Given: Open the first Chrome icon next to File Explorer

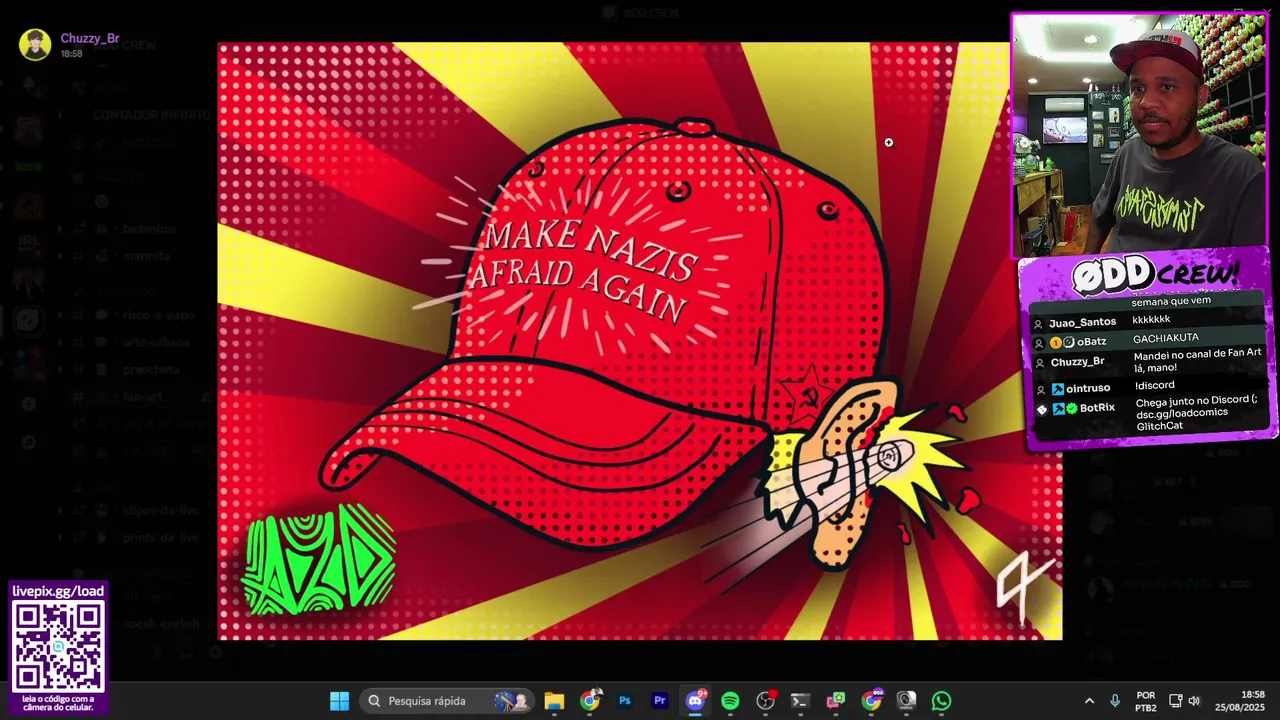Looking at the screenshot, I should (590, 701).
